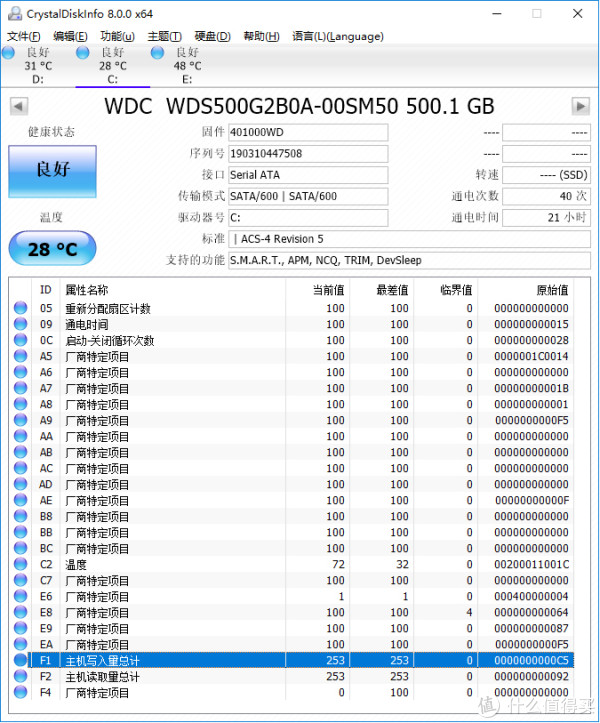600x723 pixels.
Task: Open the 文件(F) menu
Action: coord(24,36)
